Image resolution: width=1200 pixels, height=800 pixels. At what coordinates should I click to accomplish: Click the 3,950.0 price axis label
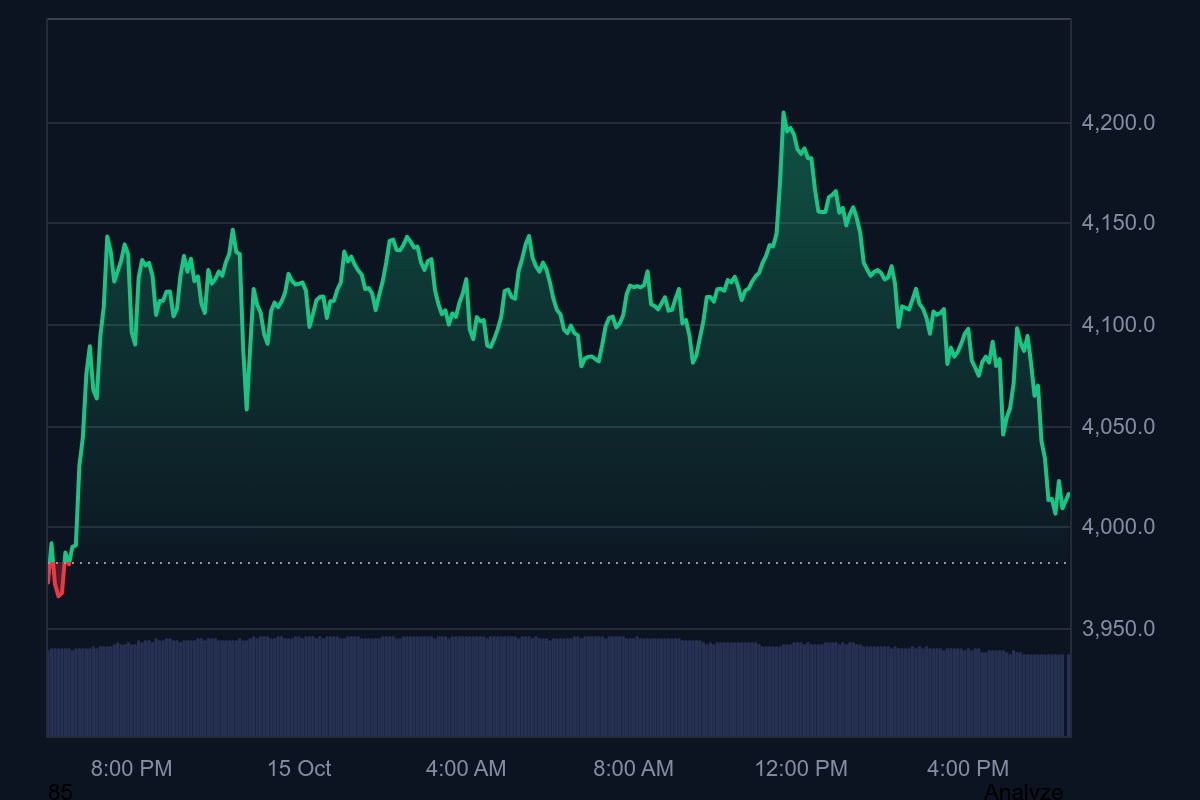[1118, 629]
